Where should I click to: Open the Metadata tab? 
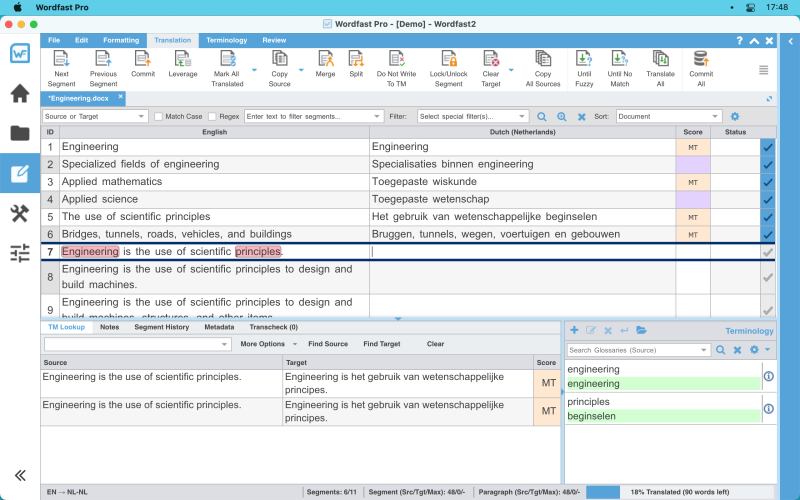click(x=219, y=327)
